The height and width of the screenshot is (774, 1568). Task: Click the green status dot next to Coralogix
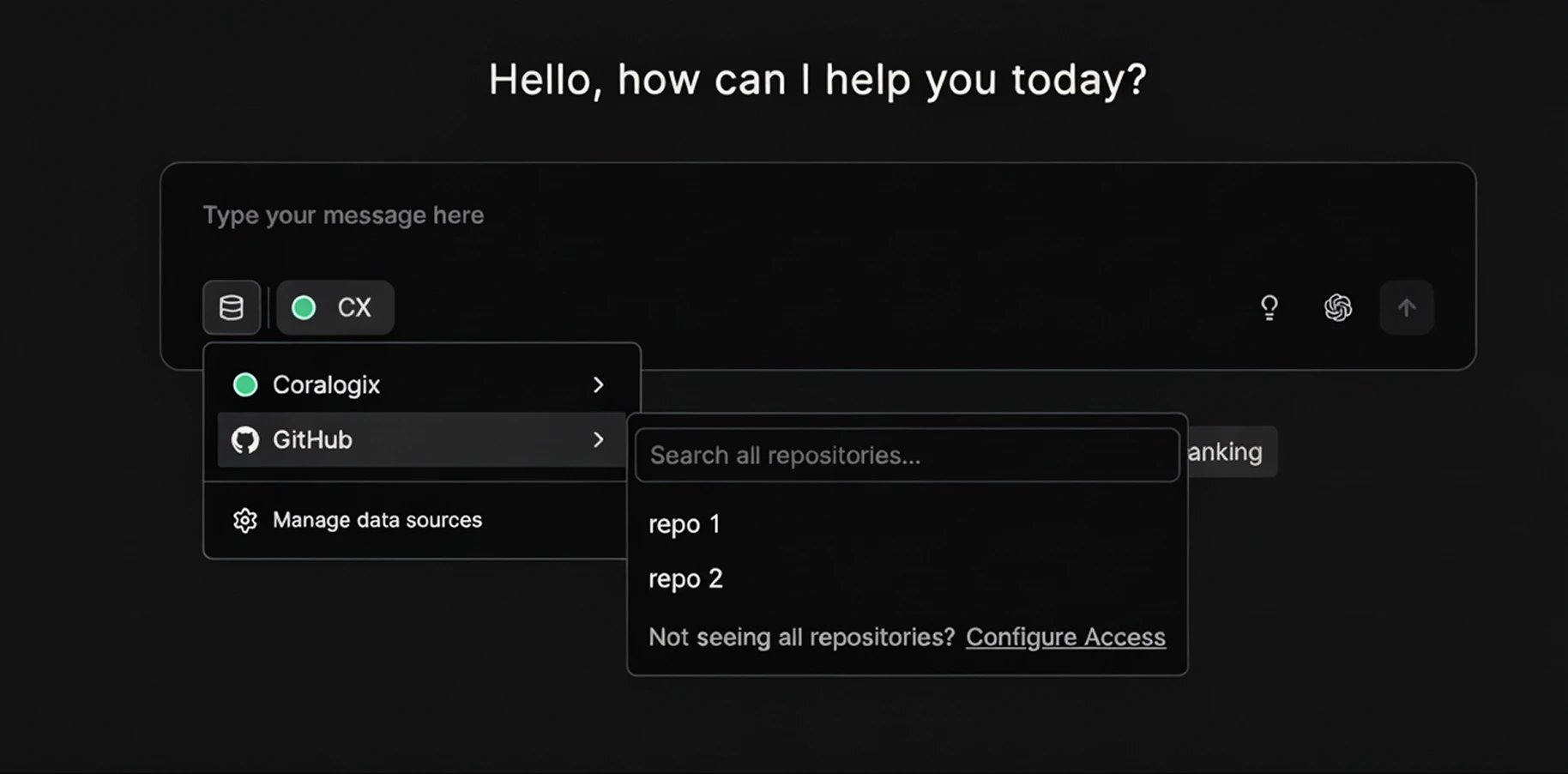pos(245,384)
